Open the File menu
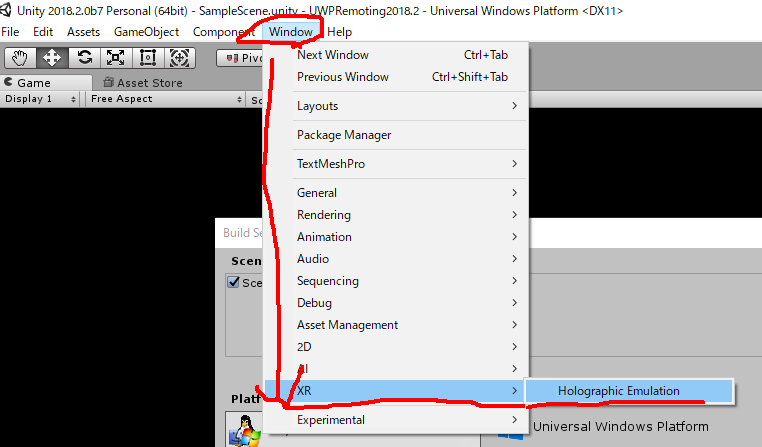 [10, 32]
